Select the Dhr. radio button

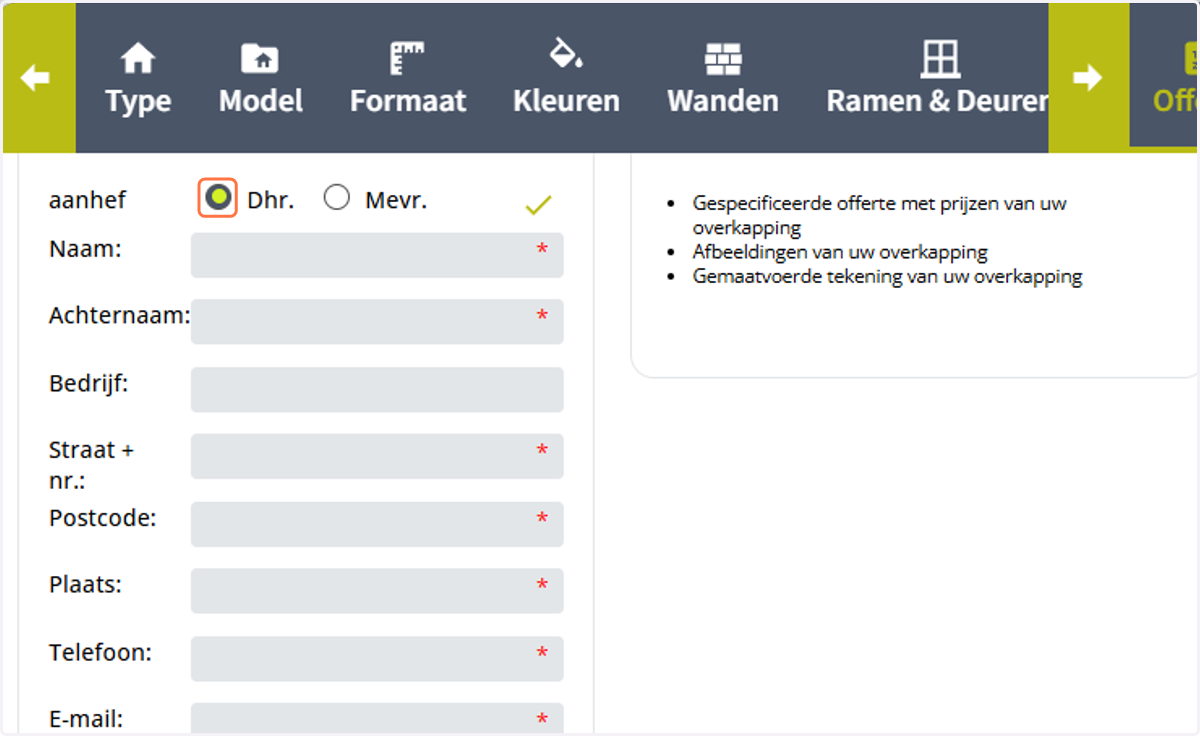217,198
